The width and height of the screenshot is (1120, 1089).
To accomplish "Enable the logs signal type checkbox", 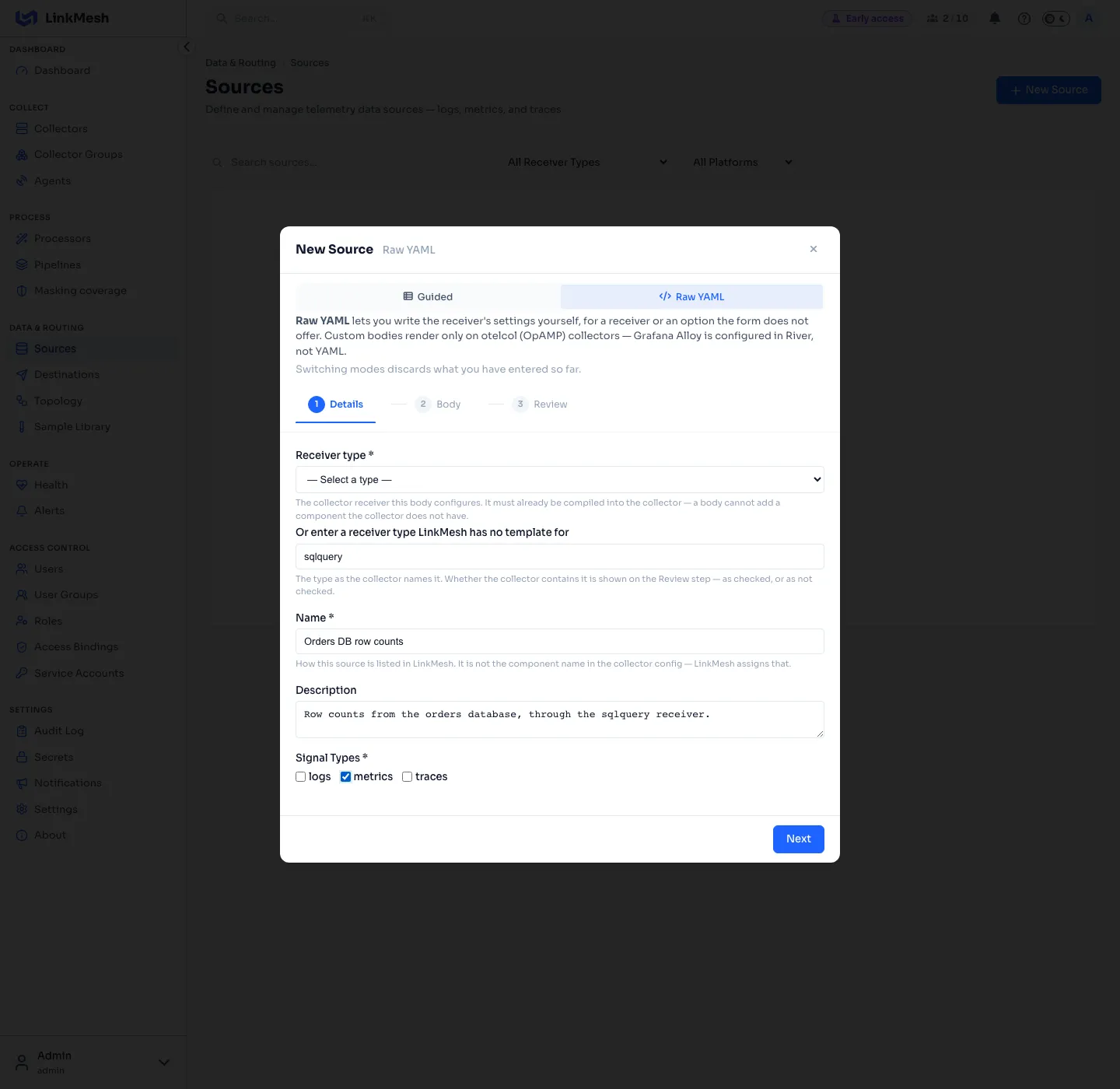I will pos(301,776).
